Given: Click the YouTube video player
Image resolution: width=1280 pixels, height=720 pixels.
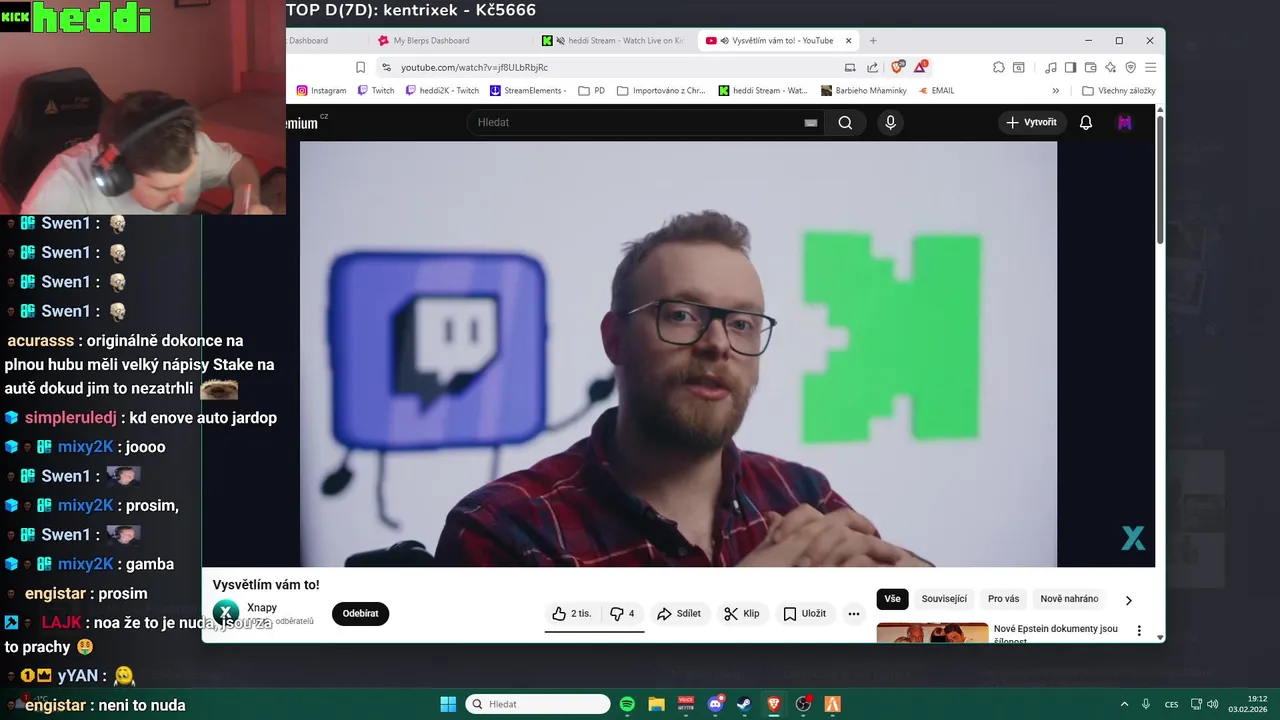Looking at the screenshot, I should click(x=678, y=354).
